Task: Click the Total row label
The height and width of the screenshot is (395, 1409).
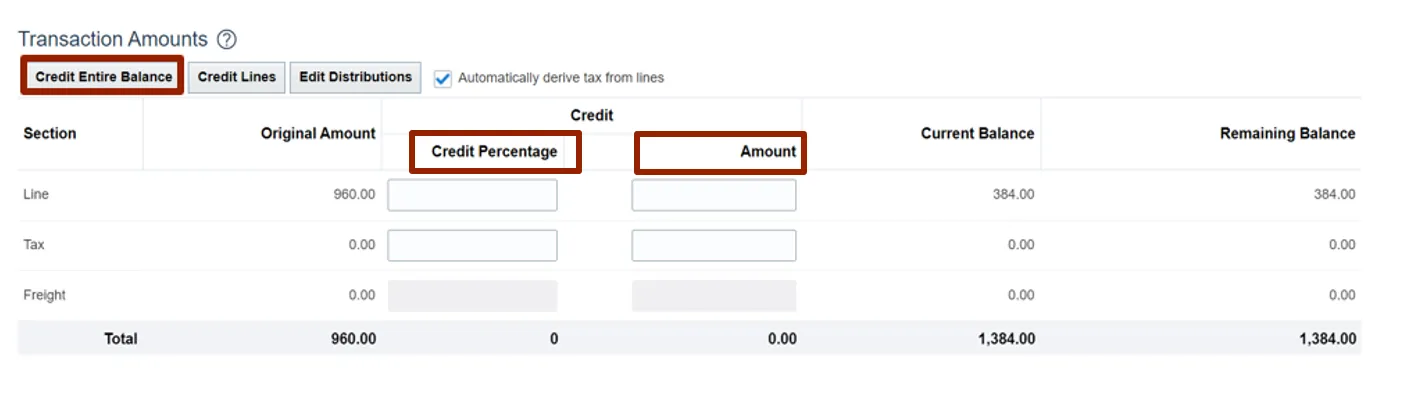Action: (121, 339)
